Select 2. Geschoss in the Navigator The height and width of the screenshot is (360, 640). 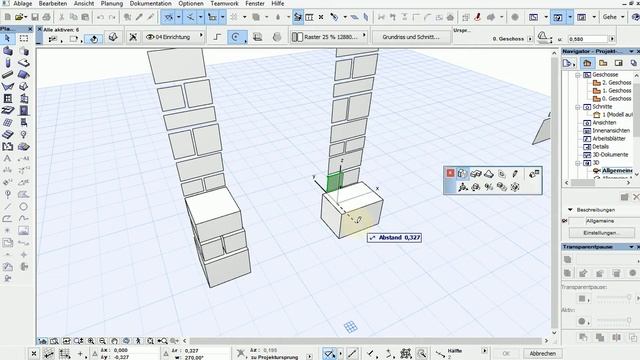point(616,83)
